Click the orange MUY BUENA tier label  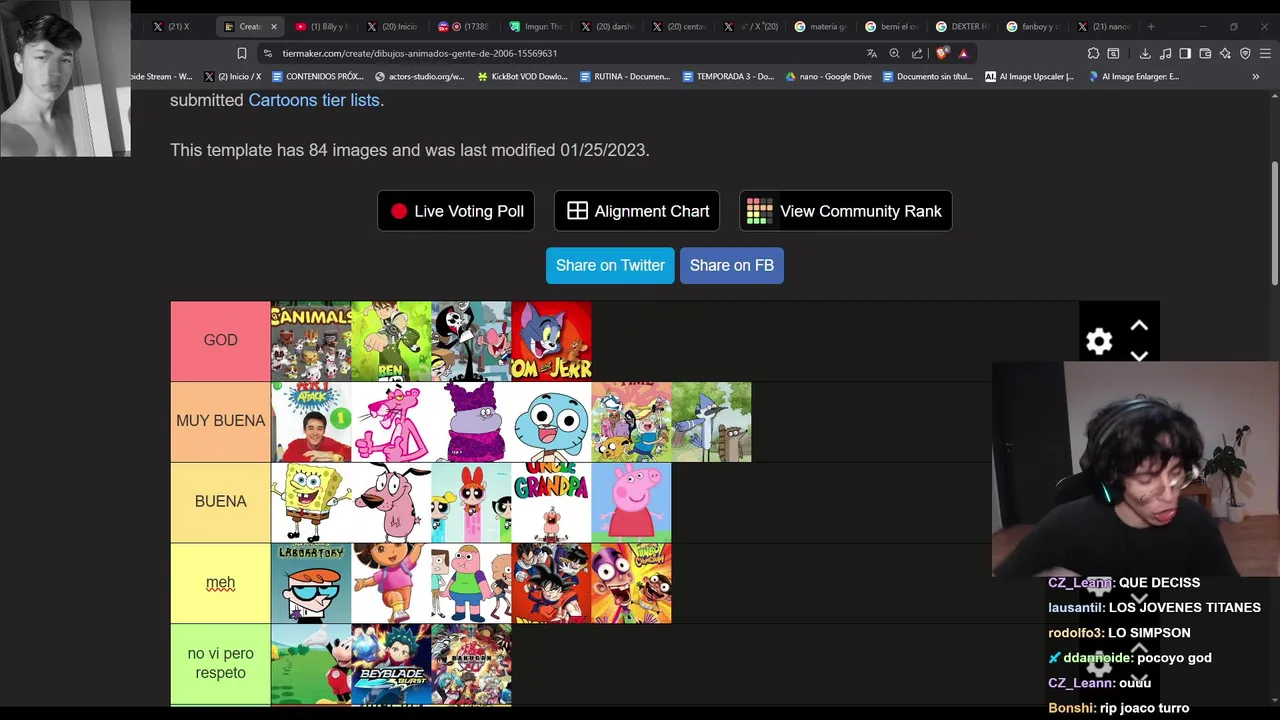(220, 421)
